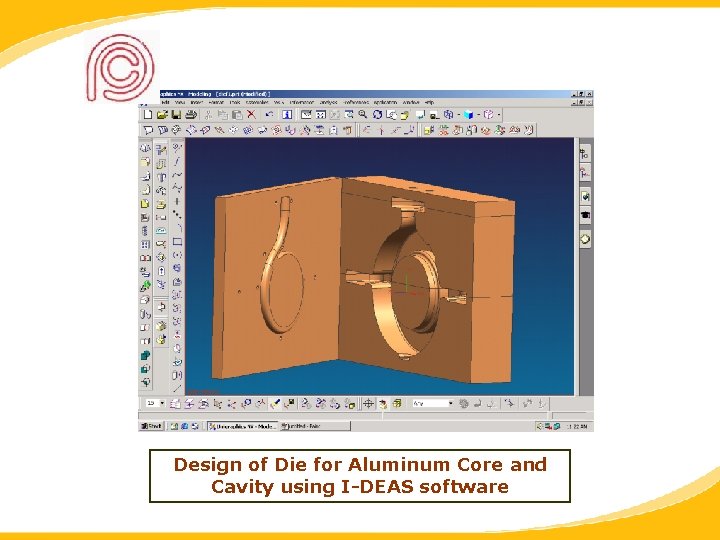Image resolution: width=720 pixels, height=540 pixels.
Task: Click the blue Information 'i' icon
Action: [x=287, y=114]
